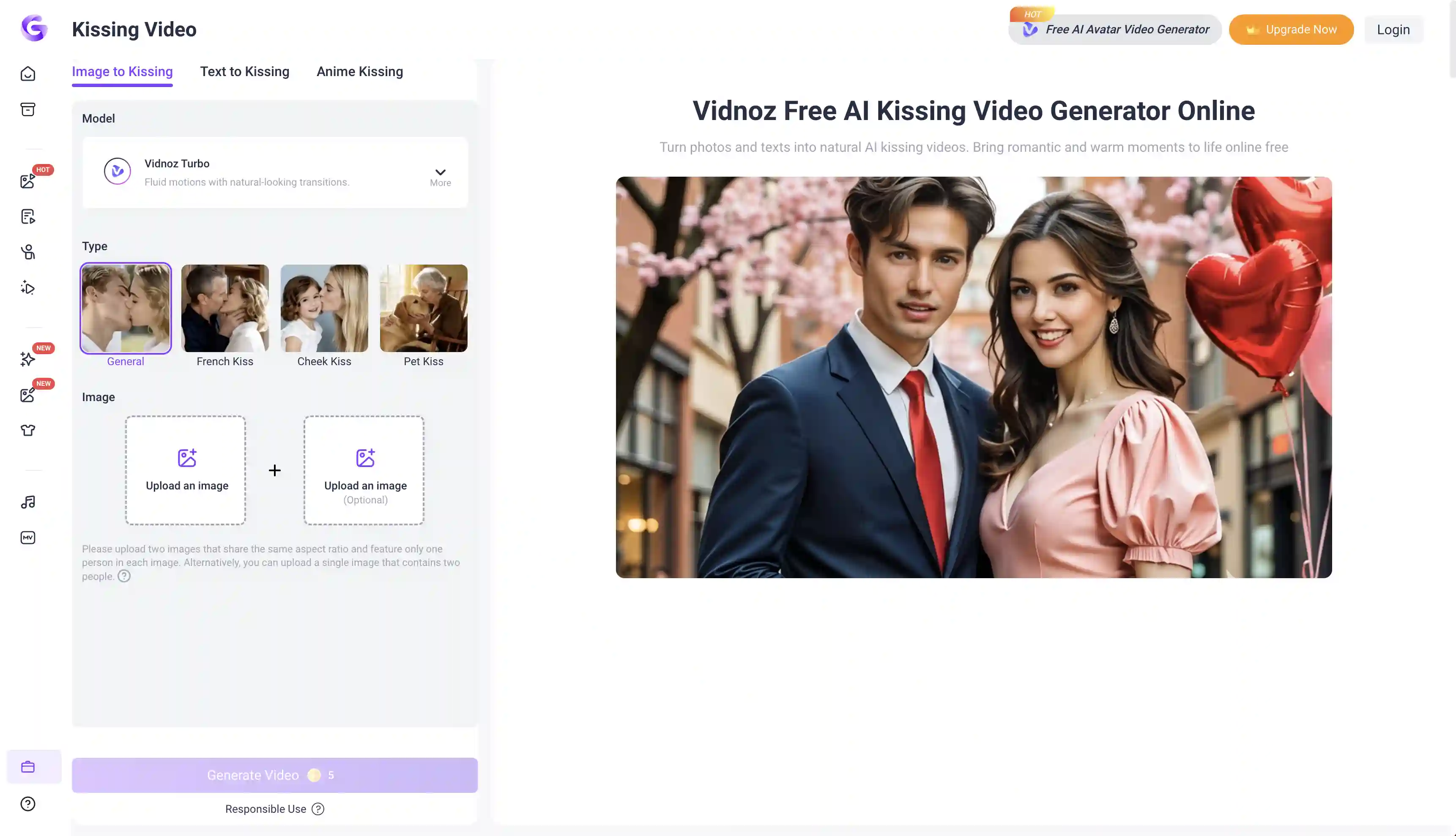The image size is (1456, 836).
Task: Select the French Kiss type
Action: tap(224, 309)
